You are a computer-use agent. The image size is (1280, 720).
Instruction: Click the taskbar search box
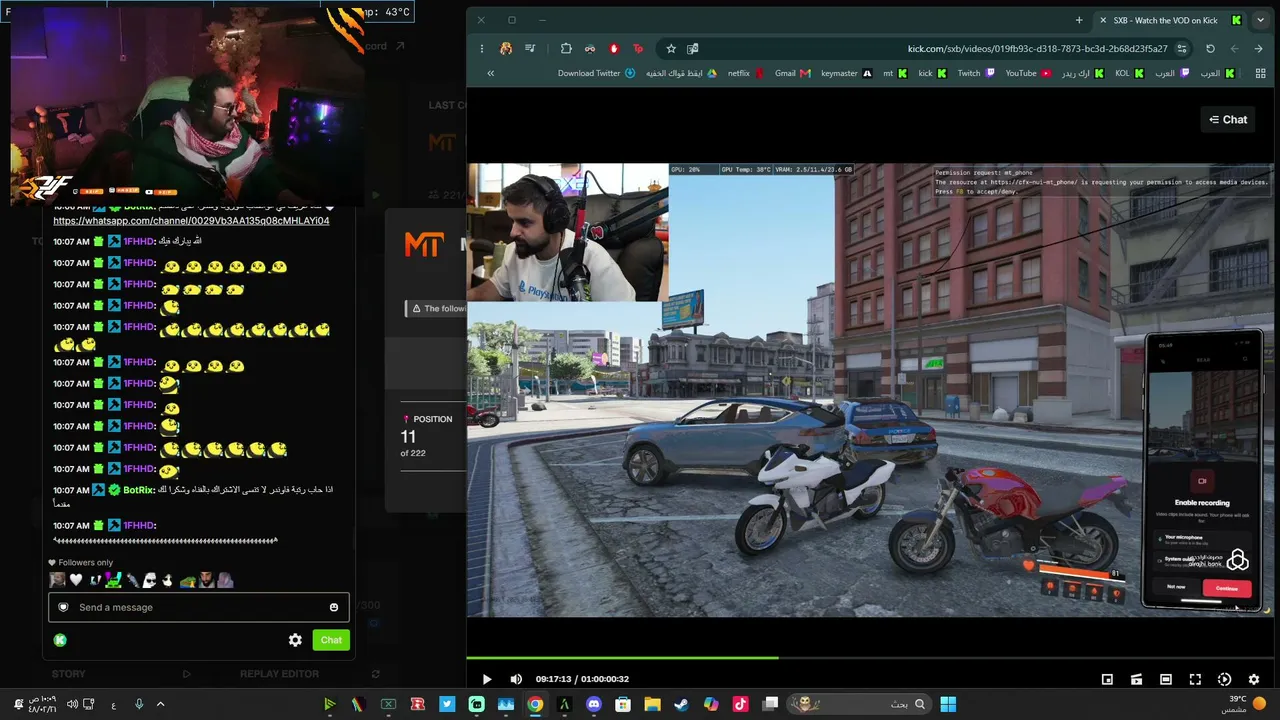(x=861, y=704)
